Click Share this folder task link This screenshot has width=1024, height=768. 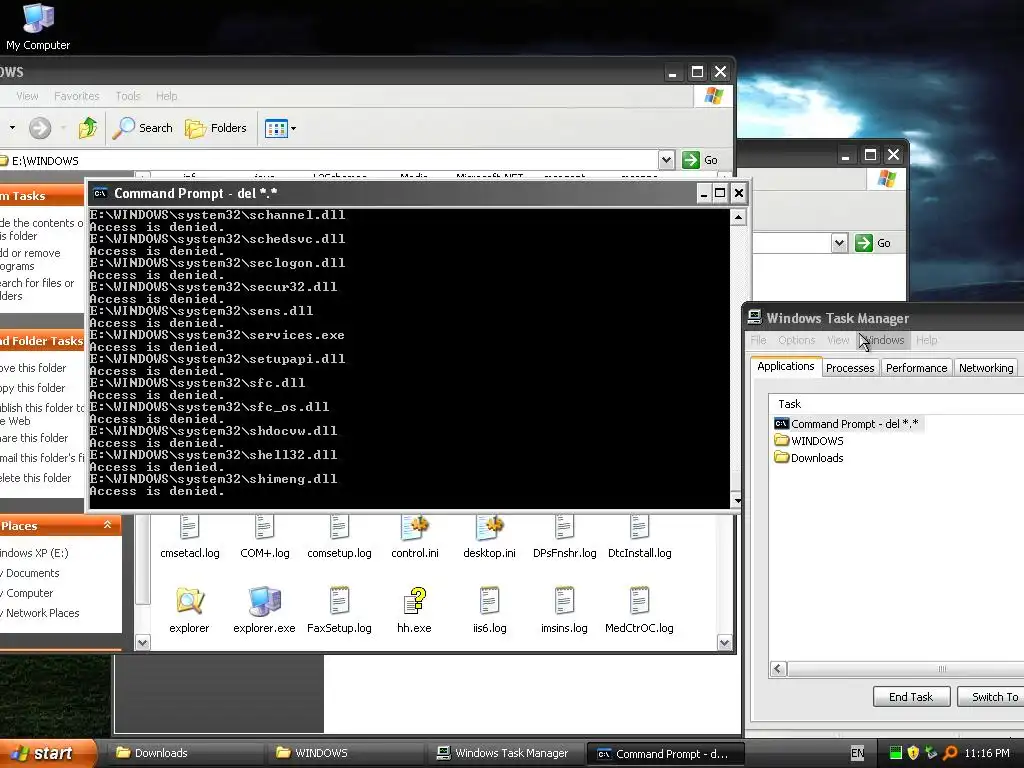click(x=34, y=438)
